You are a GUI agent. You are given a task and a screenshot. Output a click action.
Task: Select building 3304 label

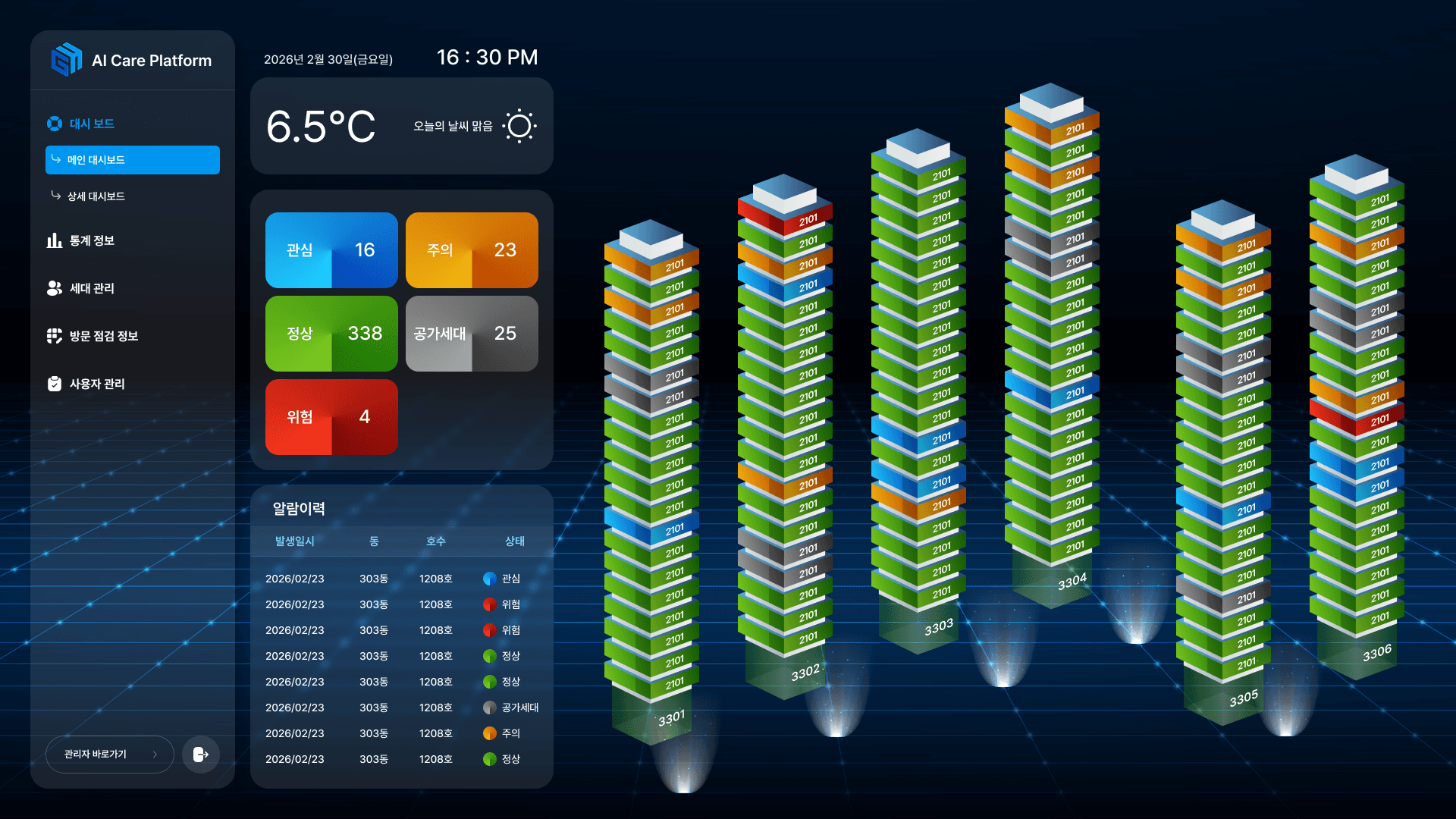tap(1072, 582)
